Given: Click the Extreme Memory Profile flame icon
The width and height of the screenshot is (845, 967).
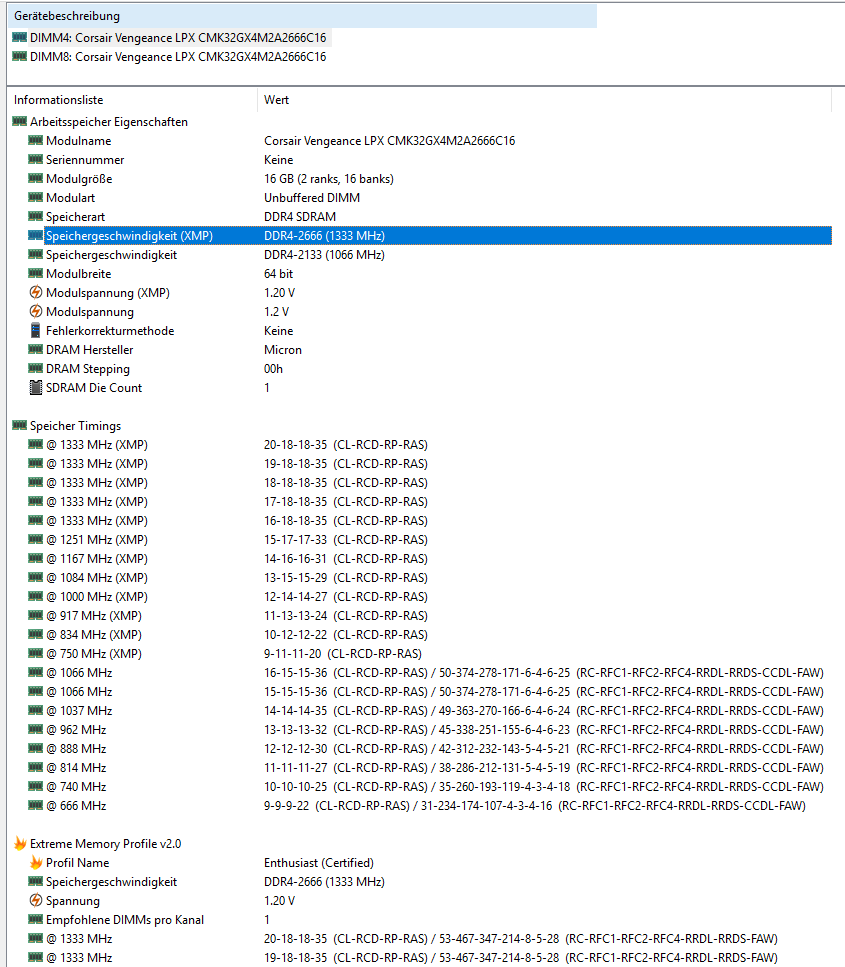Looking at the screenshot, I should pos(20,843).
